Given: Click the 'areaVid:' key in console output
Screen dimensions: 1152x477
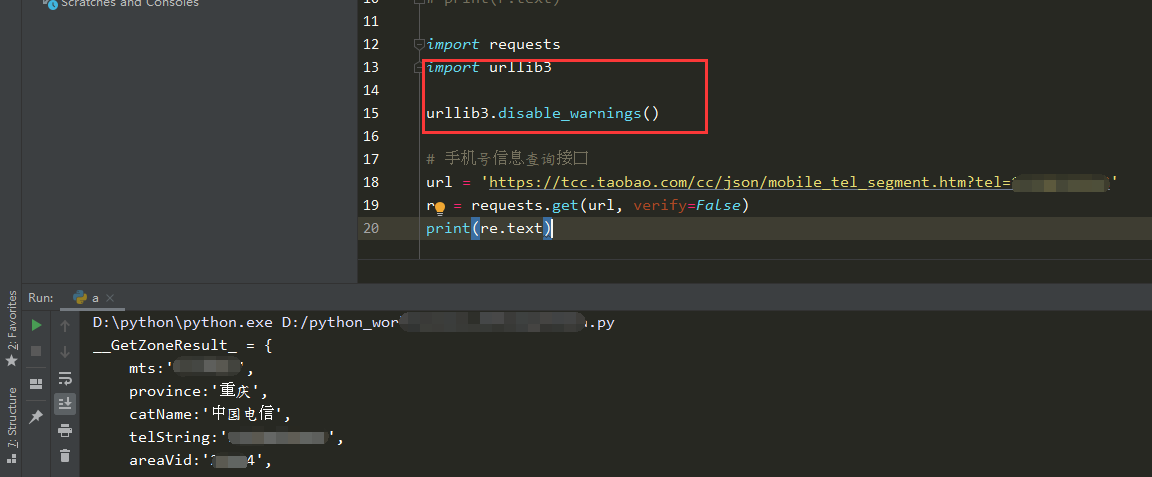Looking at the screenshot, I should pos(165,461).
